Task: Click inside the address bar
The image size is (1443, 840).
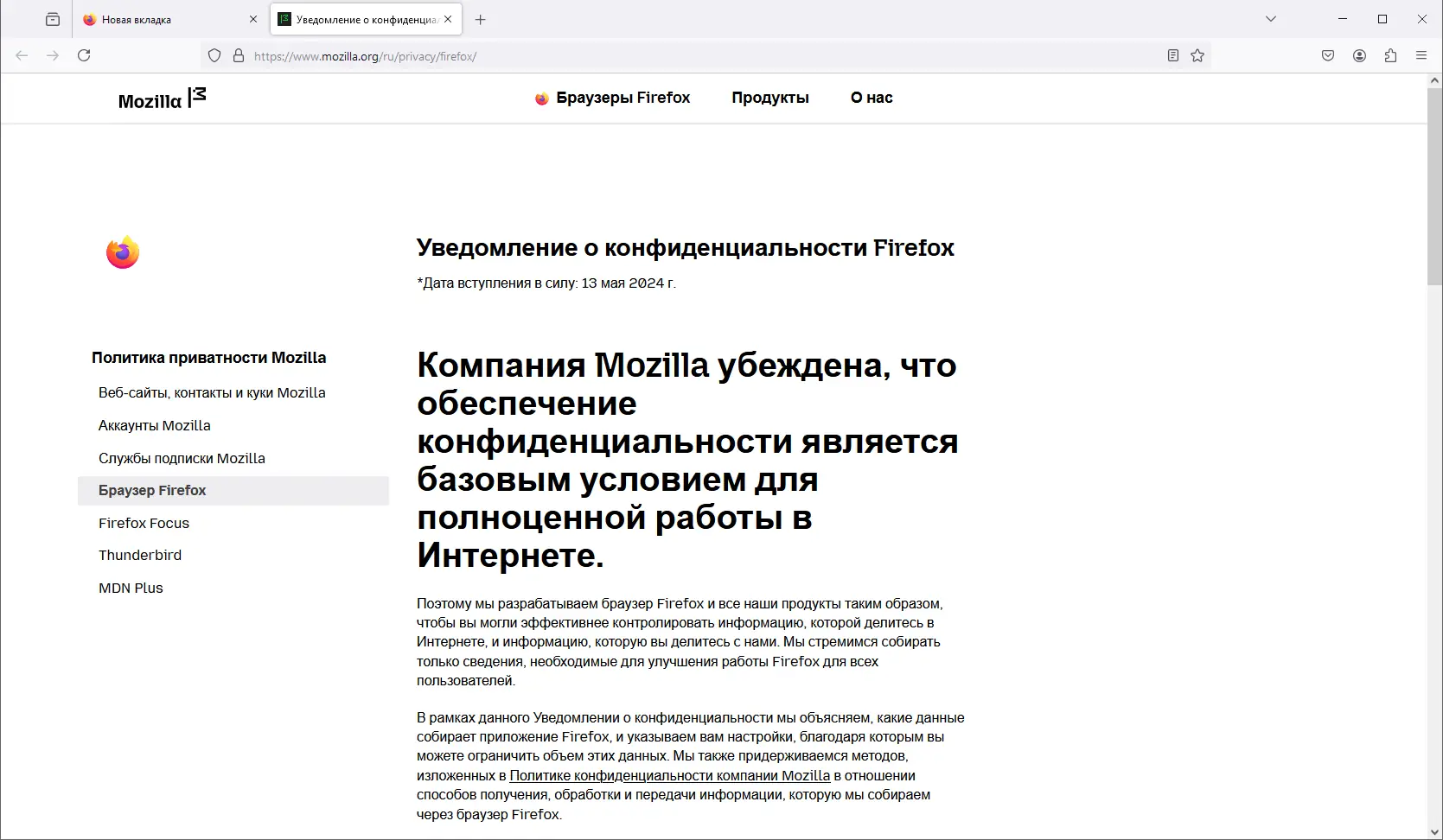Action: [x=605, y=55]
